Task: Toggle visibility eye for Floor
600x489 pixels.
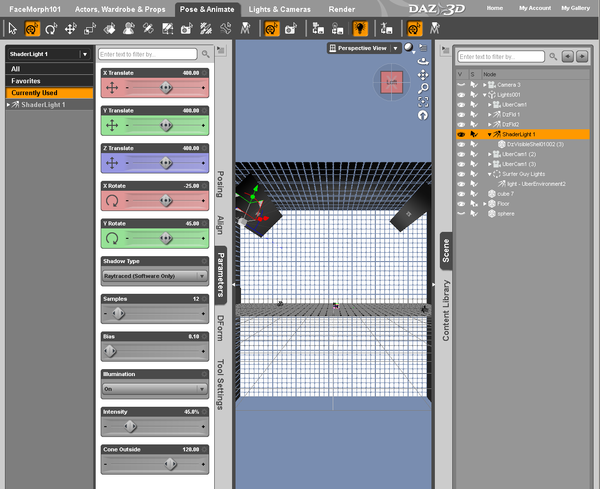Action: point(461,204)
